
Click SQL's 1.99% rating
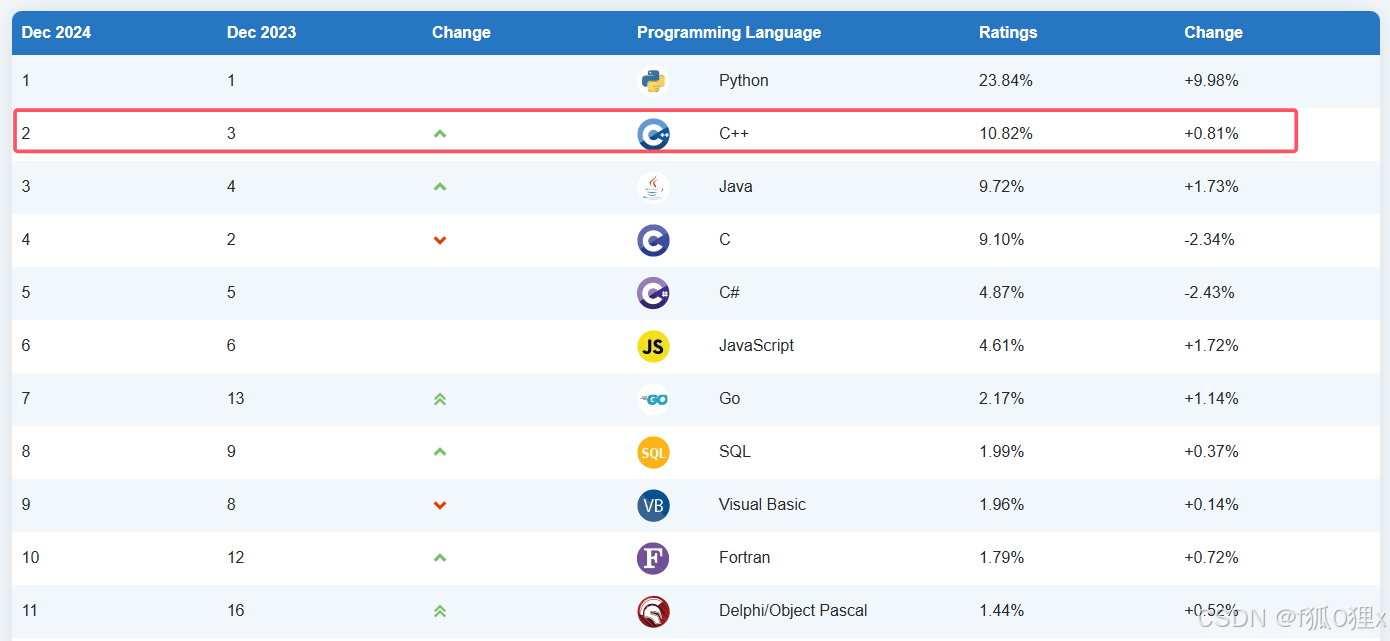(1002, 451)
